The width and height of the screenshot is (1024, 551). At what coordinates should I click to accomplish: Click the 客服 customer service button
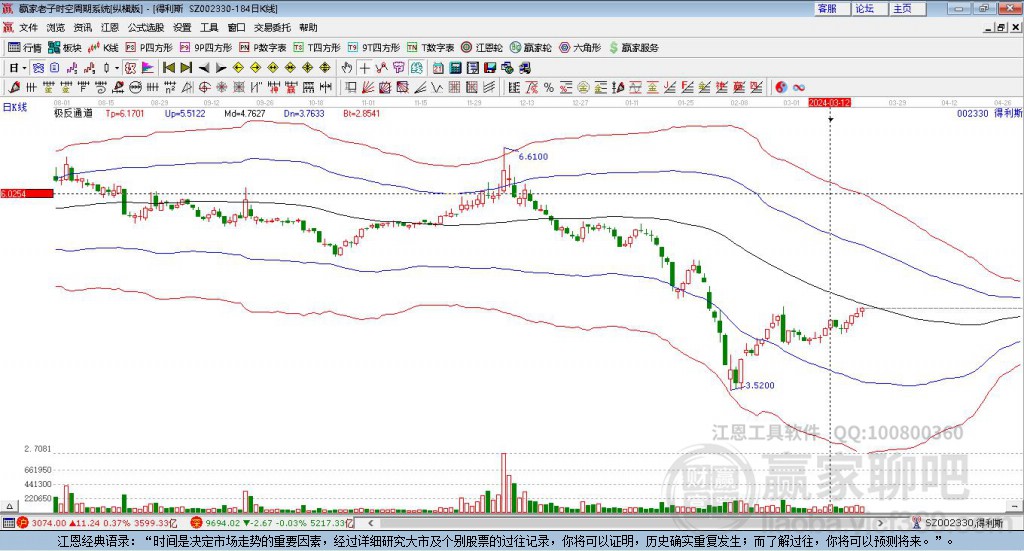pos(832,8)
